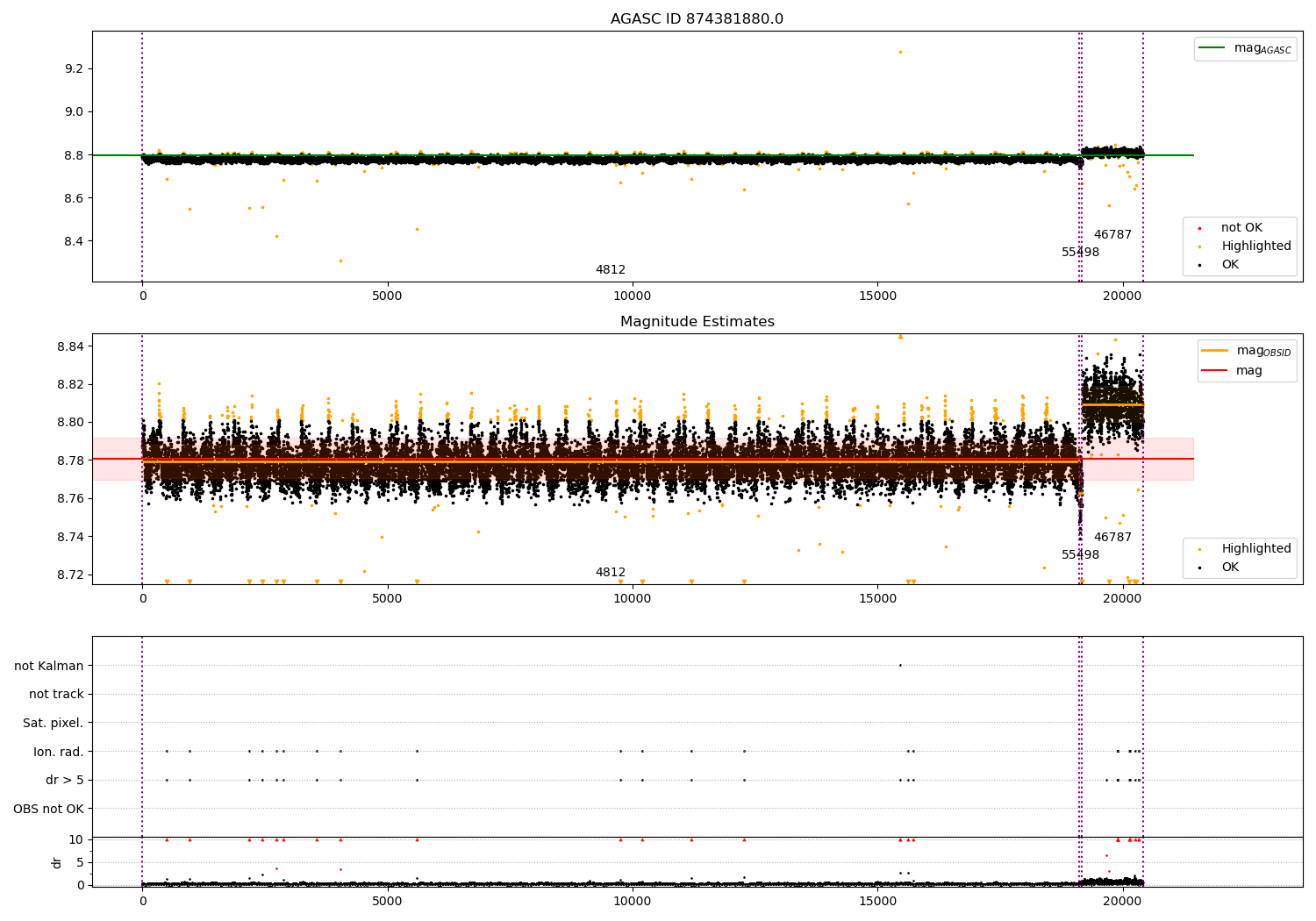Viewport: 1316px width, 921px height.
Task: Click the black 'OK' legend marker in top plot
Action: pos(1199,265)
